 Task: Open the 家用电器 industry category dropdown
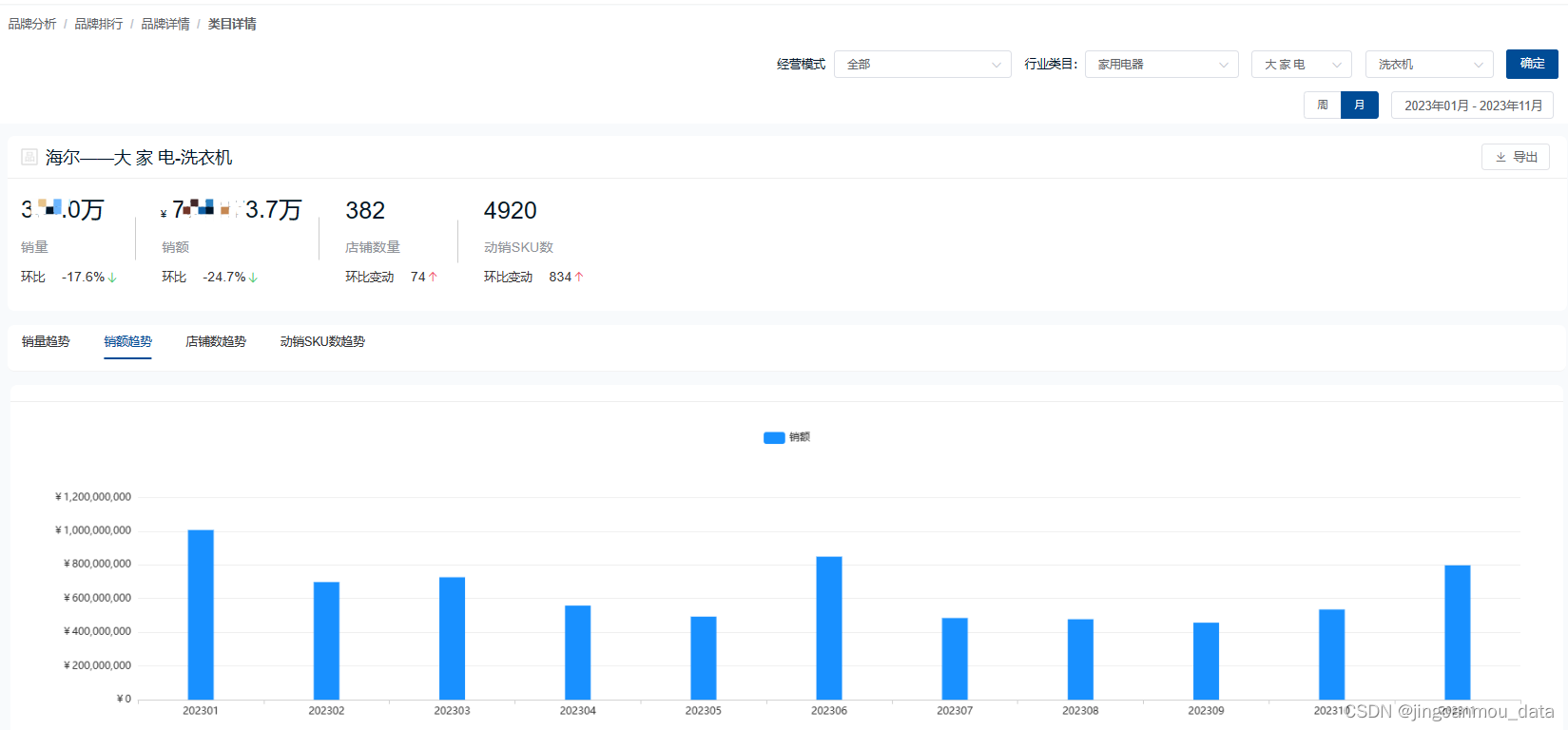[1162, 65]
